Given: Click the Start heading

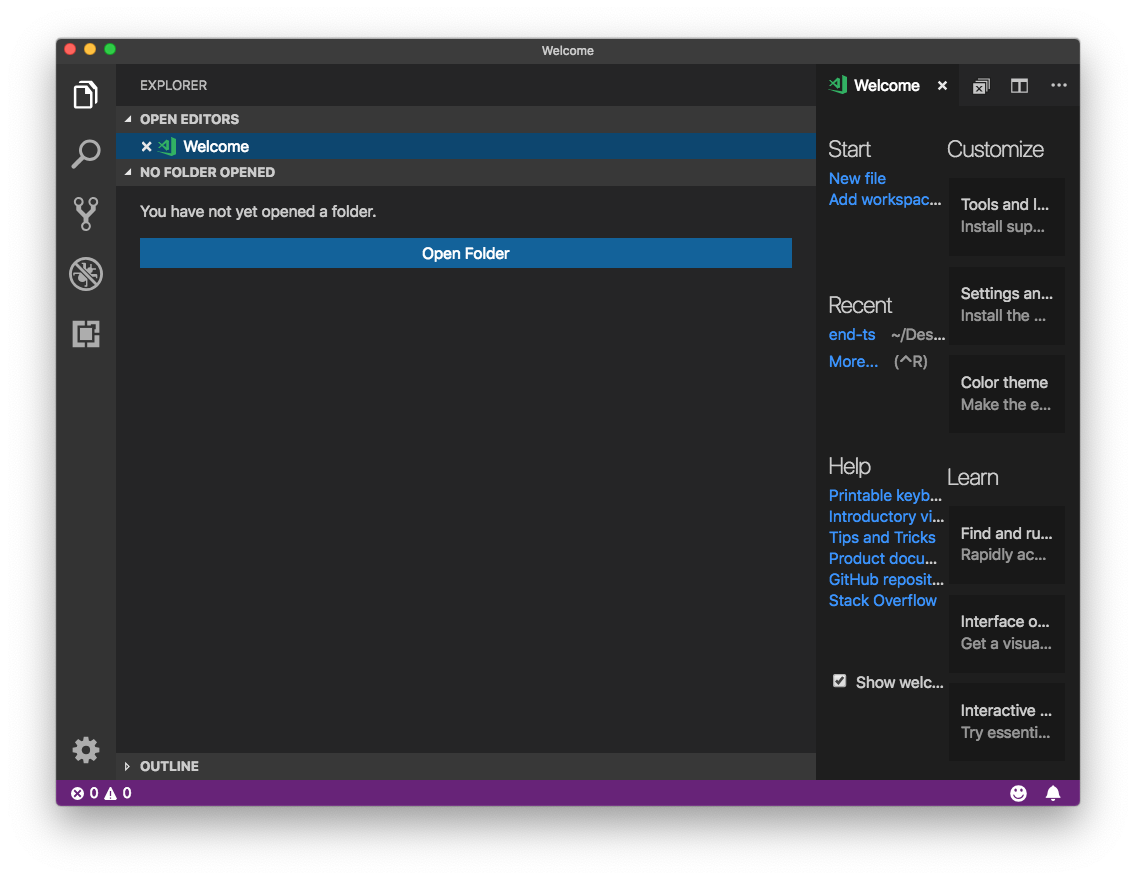Looking at the screenshot, I should pyautogui.click(x=849, y=149).
